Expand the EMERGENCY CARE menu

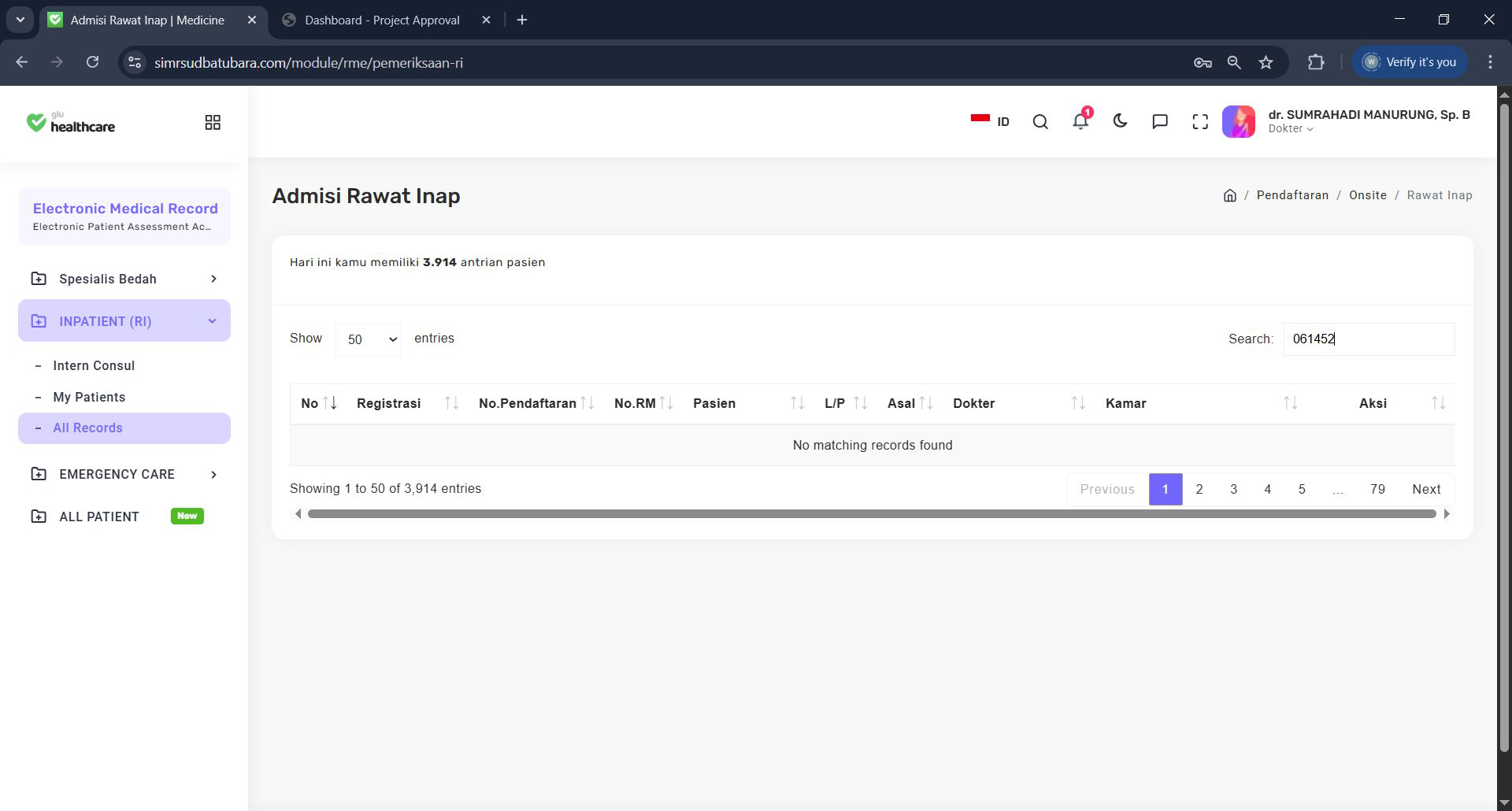coord(124,474)
